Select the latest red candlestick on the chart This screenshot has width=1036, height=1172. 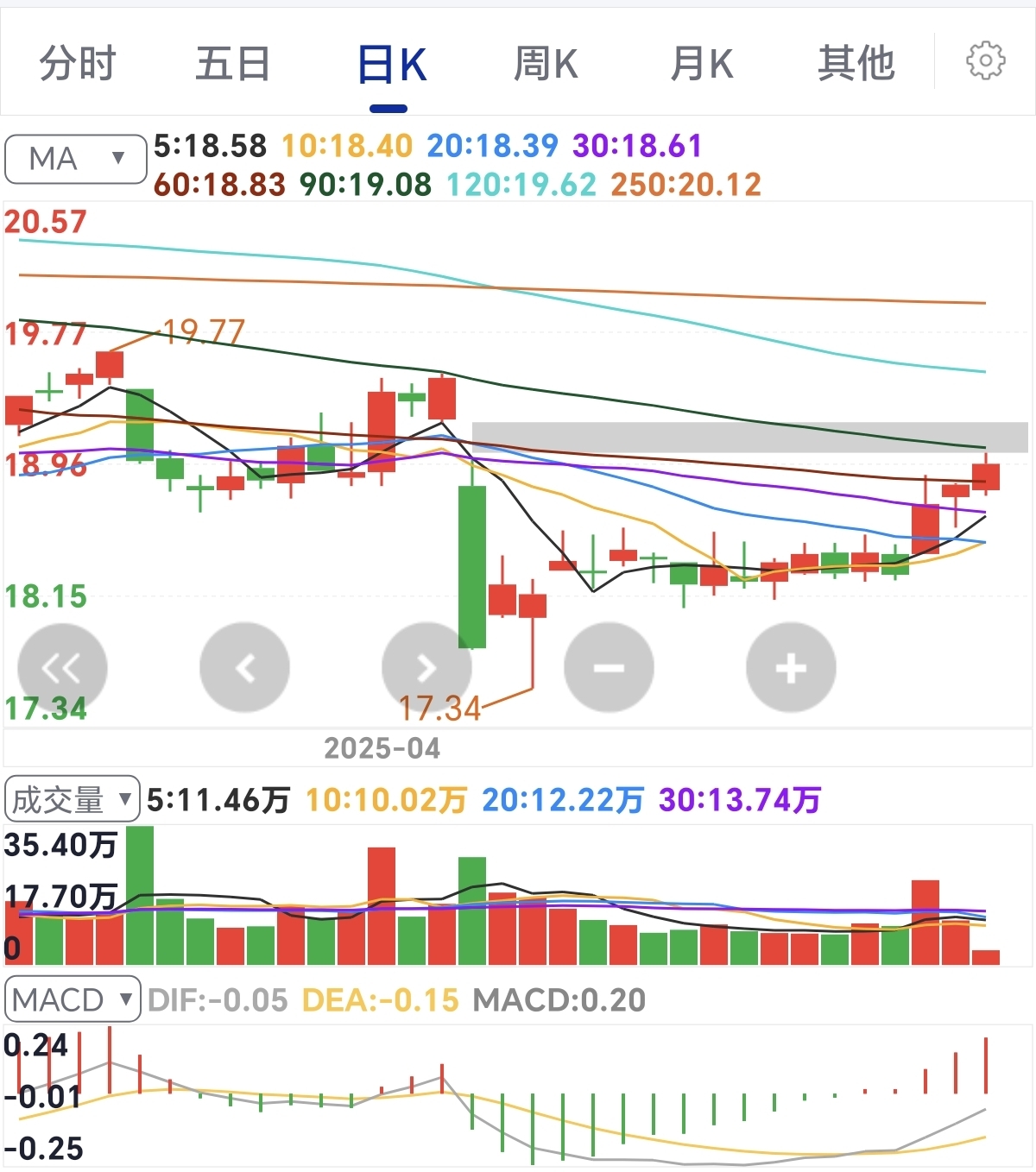(985, 476)
